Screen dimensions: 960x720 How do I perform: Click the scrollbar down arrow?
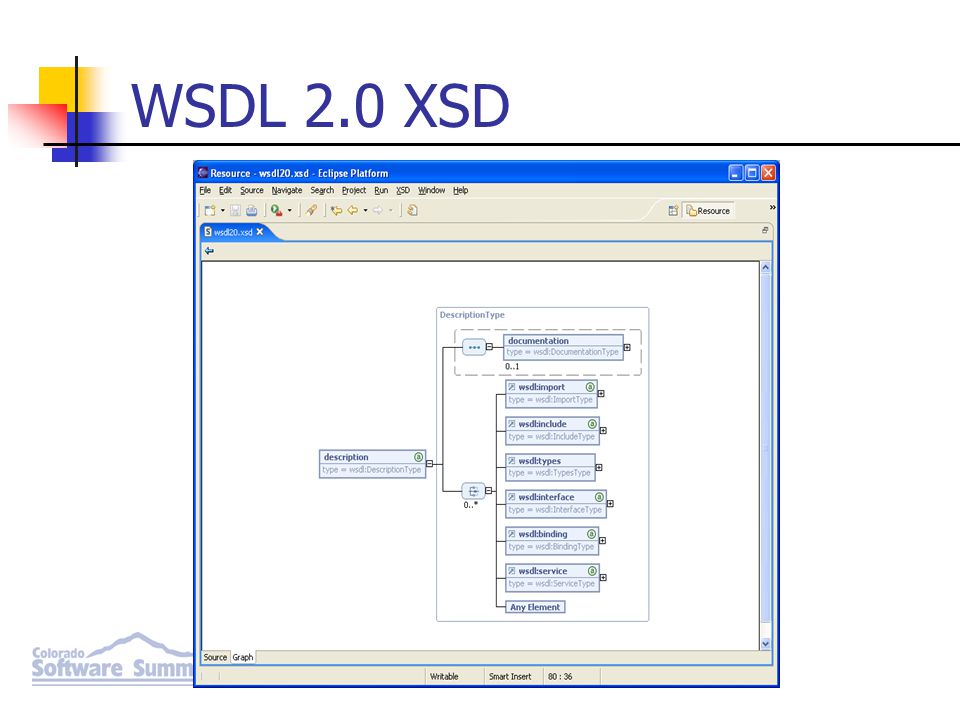pyautogui.click(x=765, y=644)
